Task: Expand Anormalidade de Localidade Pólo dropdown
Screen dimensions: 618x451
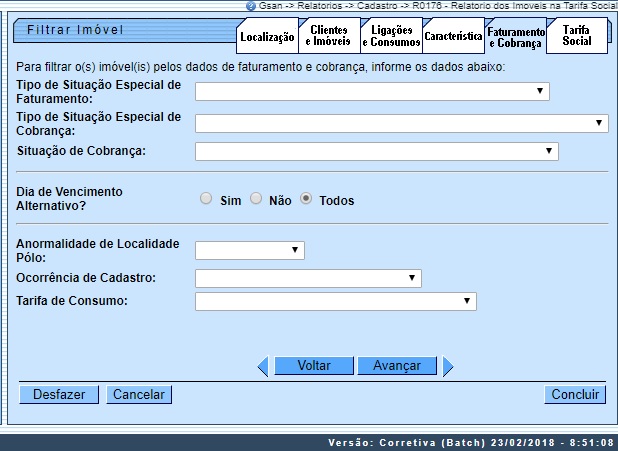Action: point(249,250)
